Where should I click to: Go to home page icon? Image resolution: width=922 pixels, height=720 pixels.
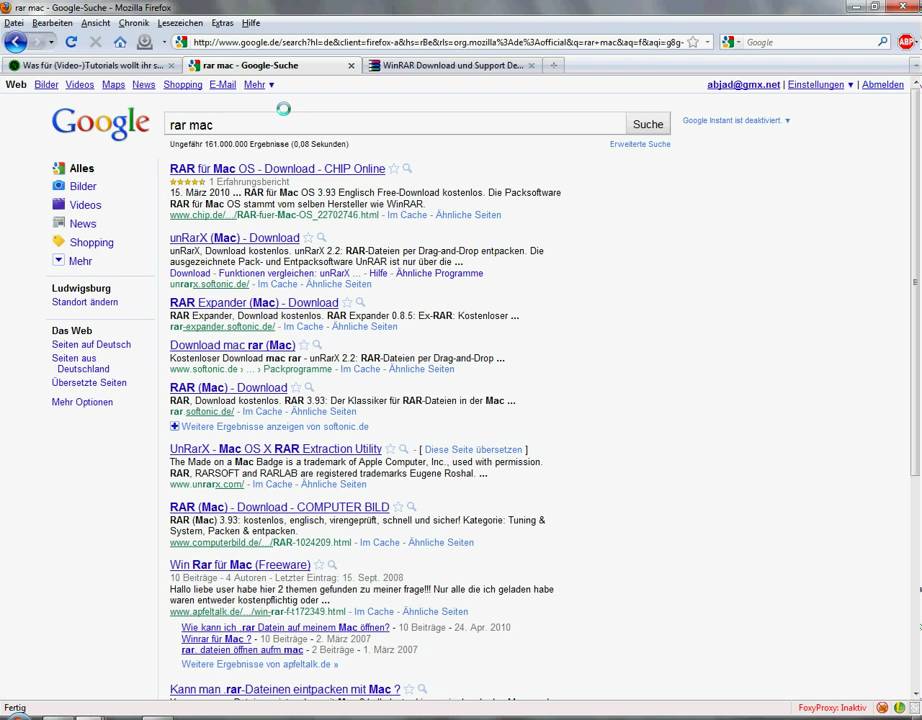(x=120, y=42)
